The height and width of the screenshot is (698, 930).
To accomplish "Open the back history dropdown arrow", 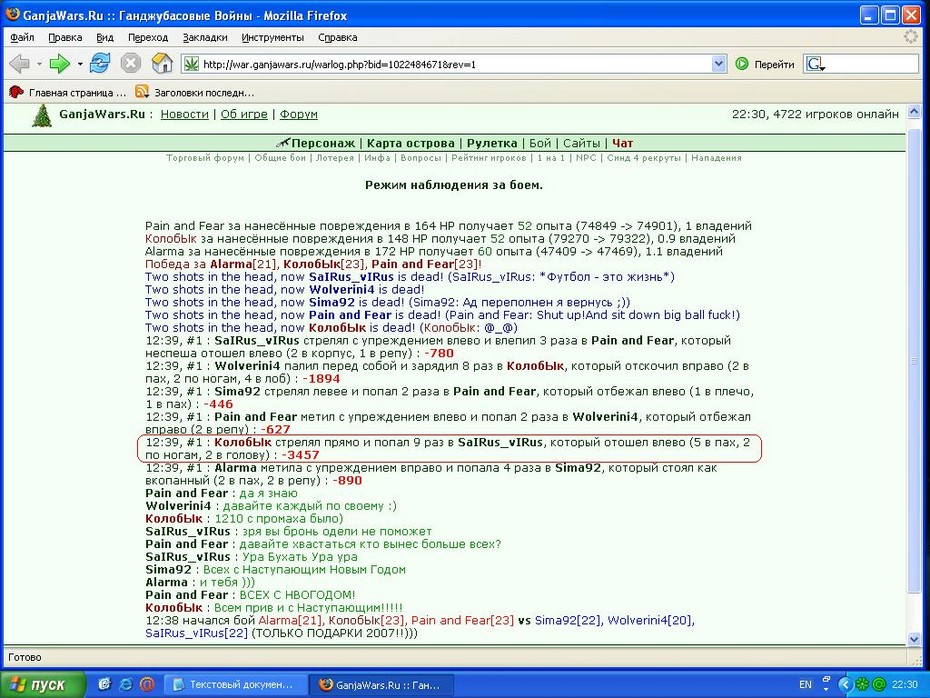I will 39,63.
